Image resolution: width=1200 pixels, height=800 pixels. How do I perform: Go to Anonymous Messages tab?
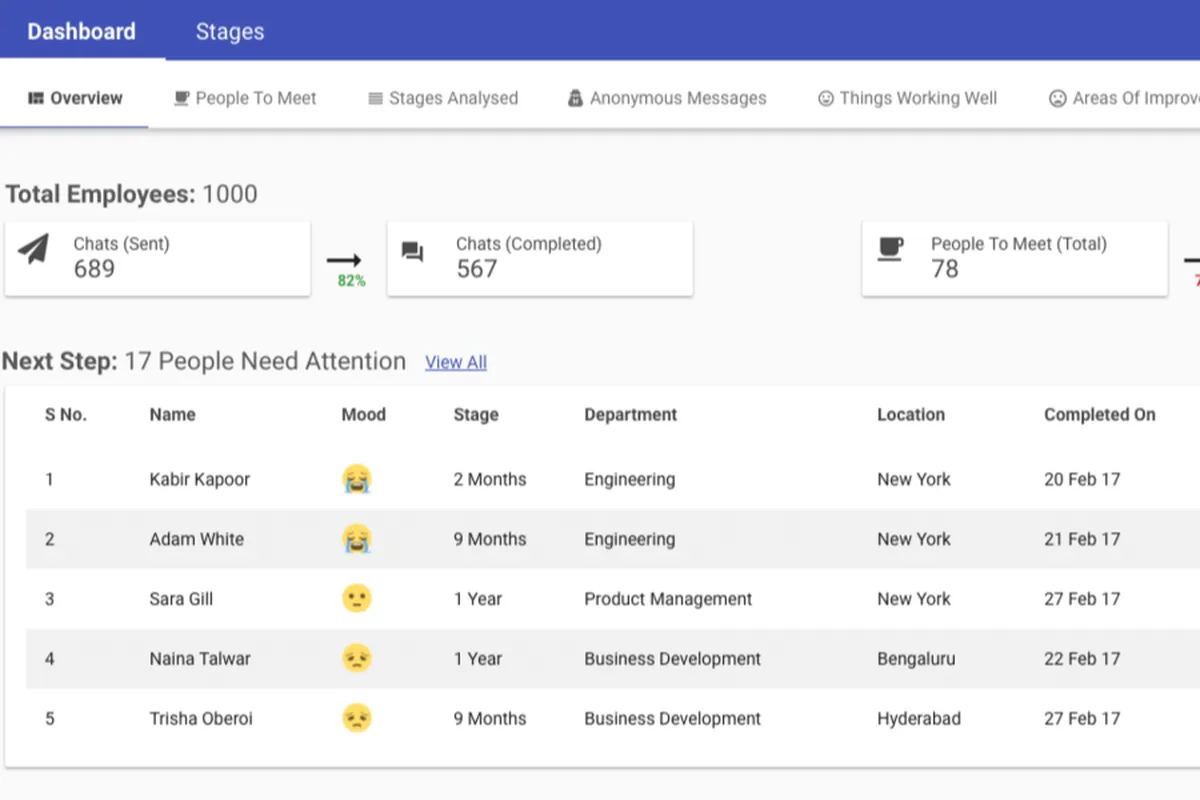667,98
